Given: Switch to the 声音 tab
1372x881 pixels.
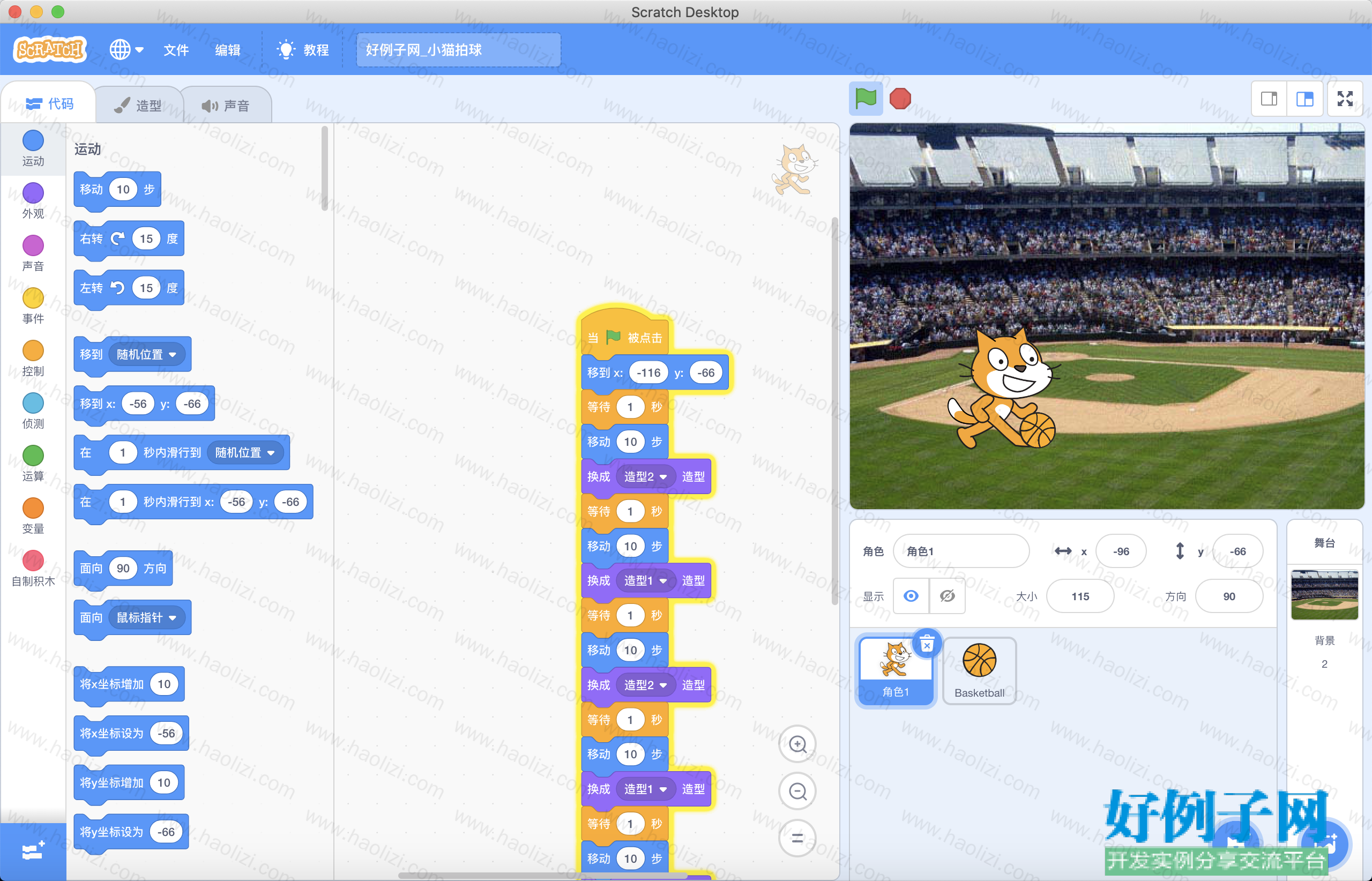Looking at the screenshot, I should point(226,105).
